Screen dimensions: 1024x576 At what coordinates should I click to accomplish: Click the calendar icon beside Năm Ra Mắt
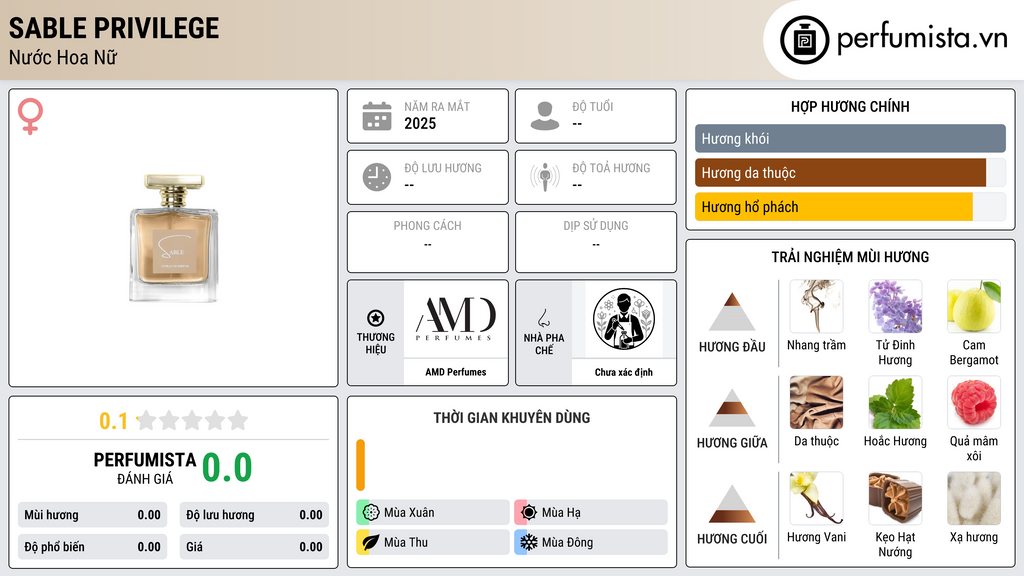pyautogui.click(x=377, y=116)
